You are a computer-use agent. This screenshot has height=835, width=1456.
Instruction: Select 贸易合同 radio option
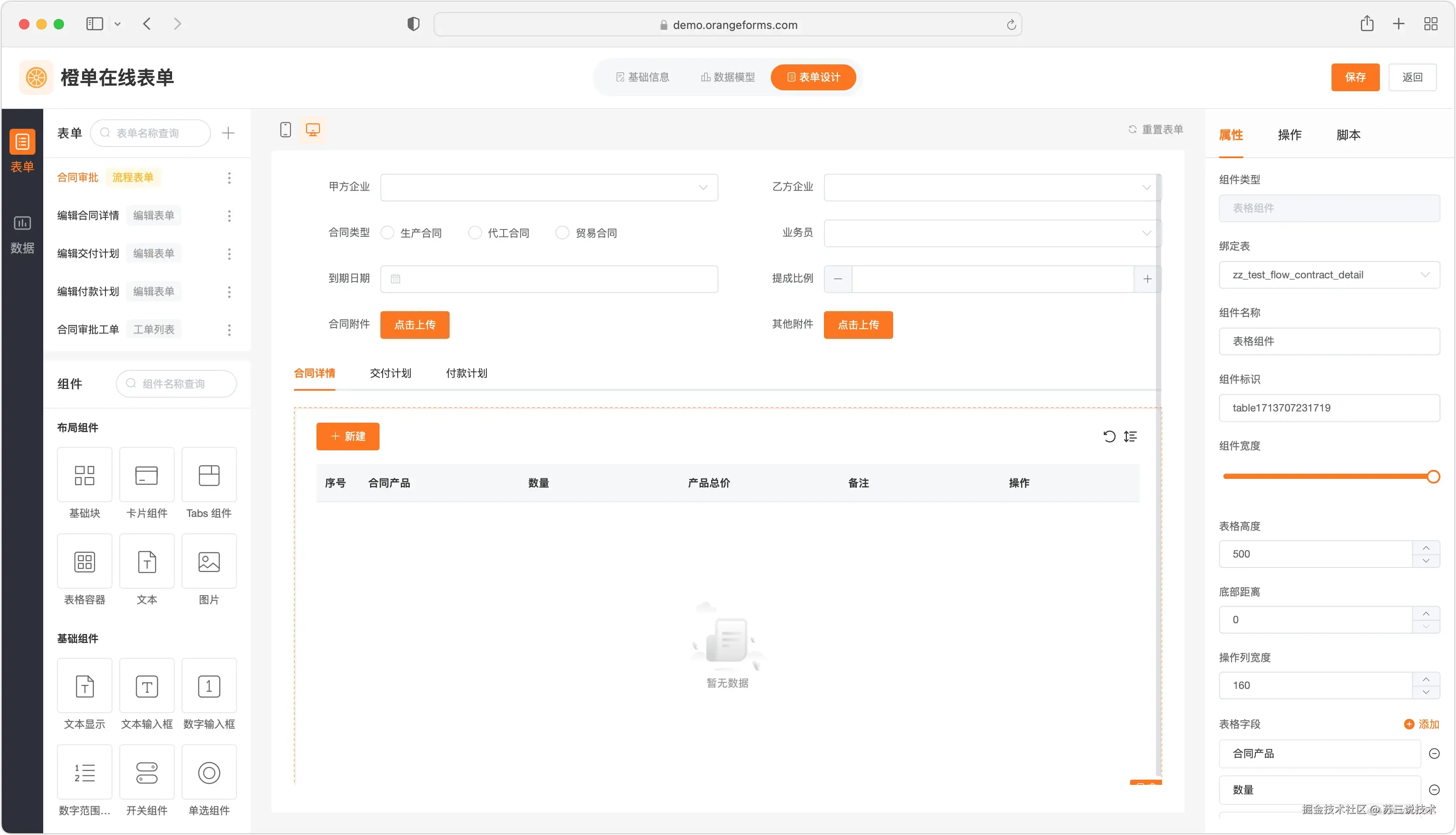pos(562,233)
